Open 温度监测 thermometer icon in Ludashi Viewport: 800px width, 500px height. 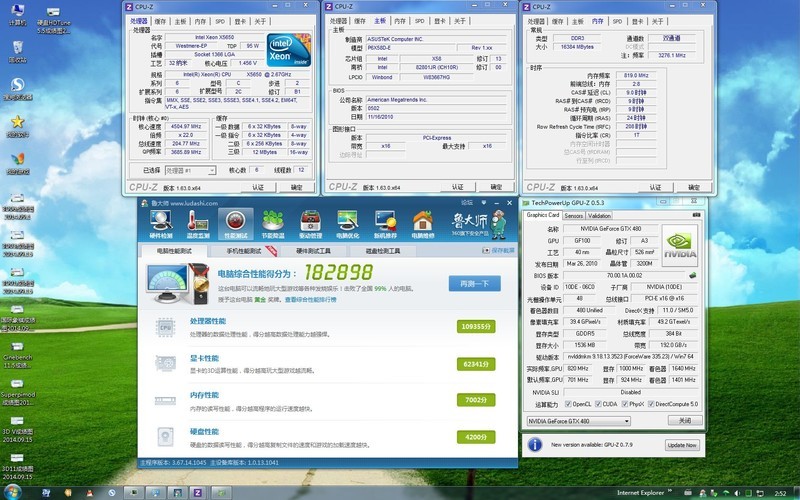(198, 224)
